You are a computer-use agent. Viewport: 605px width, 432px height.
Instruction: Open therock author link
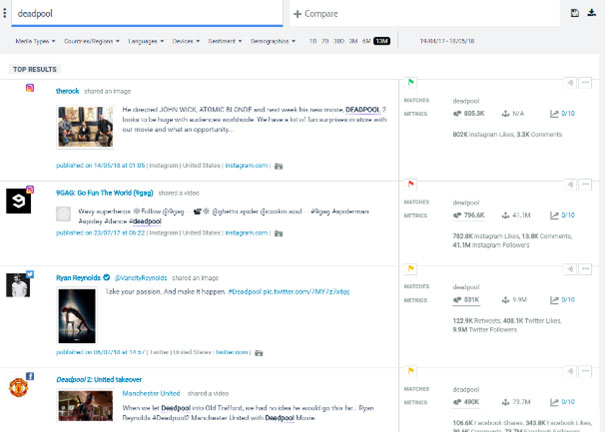point(68,91)
